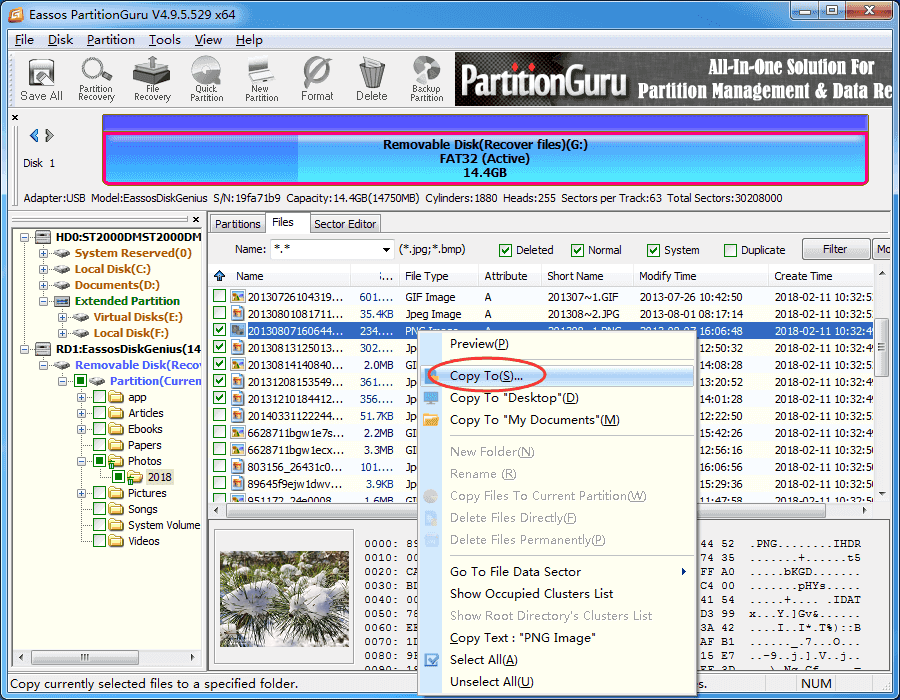
Task: Enable the Duplicate filter checkbox
Action: (730, 250)
